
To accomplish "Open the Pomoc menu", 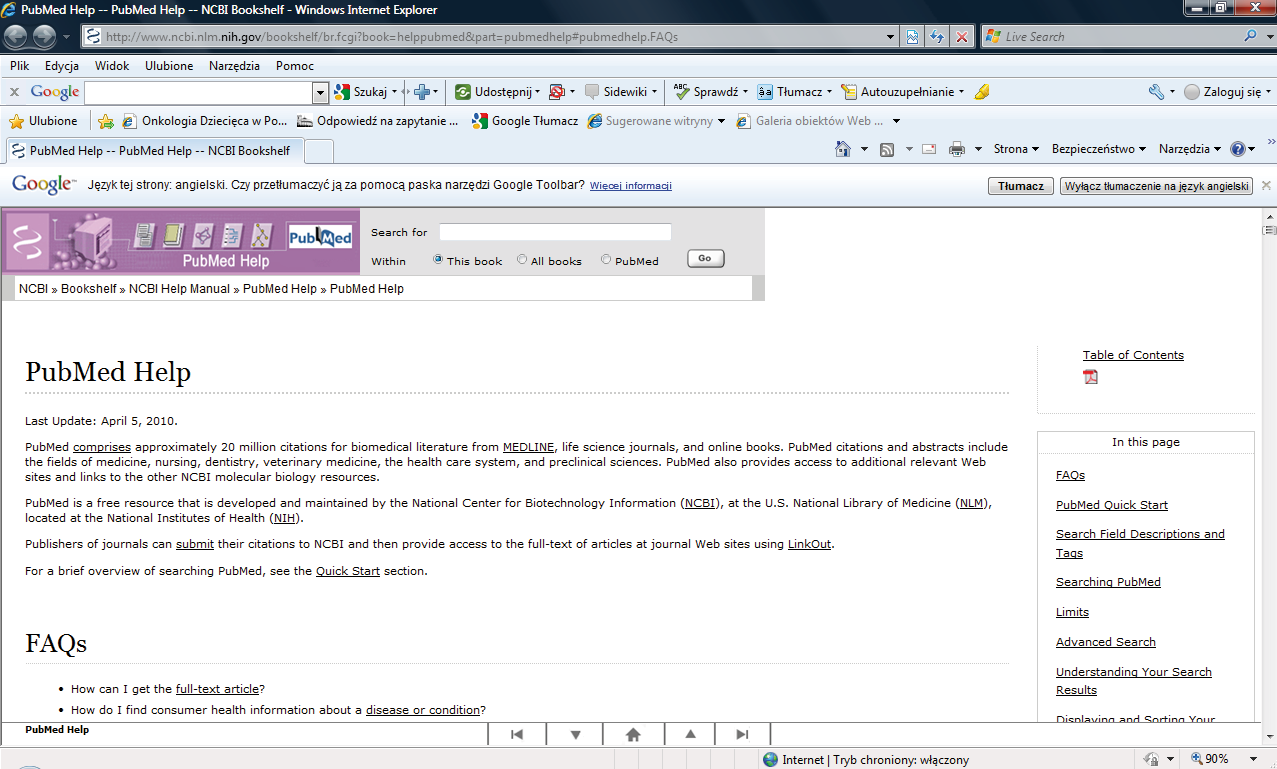I will click(295, 66).
